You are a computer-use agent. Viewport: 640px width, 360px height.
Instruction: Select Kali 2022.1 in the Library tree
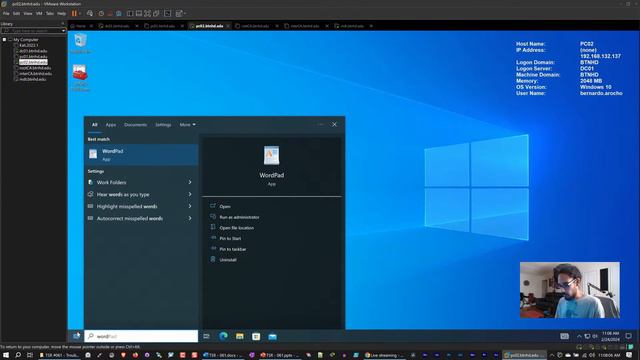click(x=29, y=45)
